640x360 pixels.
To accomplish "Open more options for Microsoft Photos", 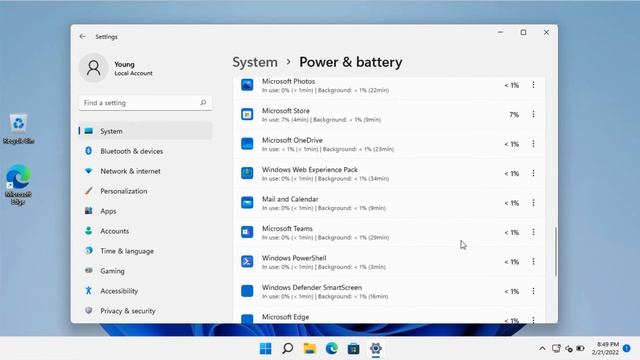I will (533, 85).
